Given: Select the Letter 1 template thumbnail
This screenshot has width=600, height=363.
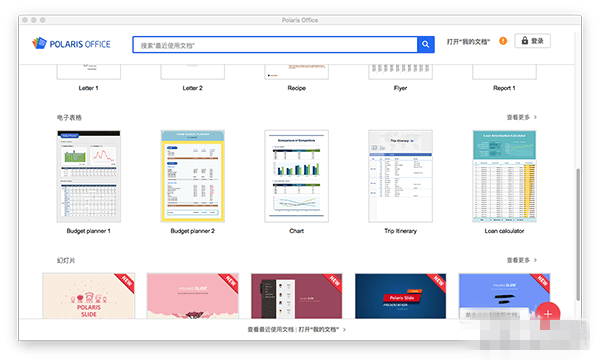Looking at the screenshot, I should (89, 72).
